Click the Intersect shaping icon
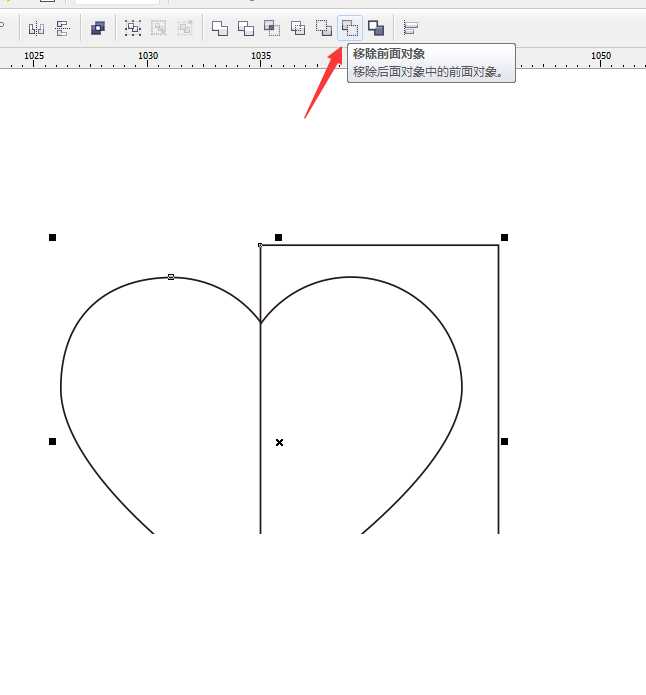This screenshot has height=695, width=646. (271, 28)
